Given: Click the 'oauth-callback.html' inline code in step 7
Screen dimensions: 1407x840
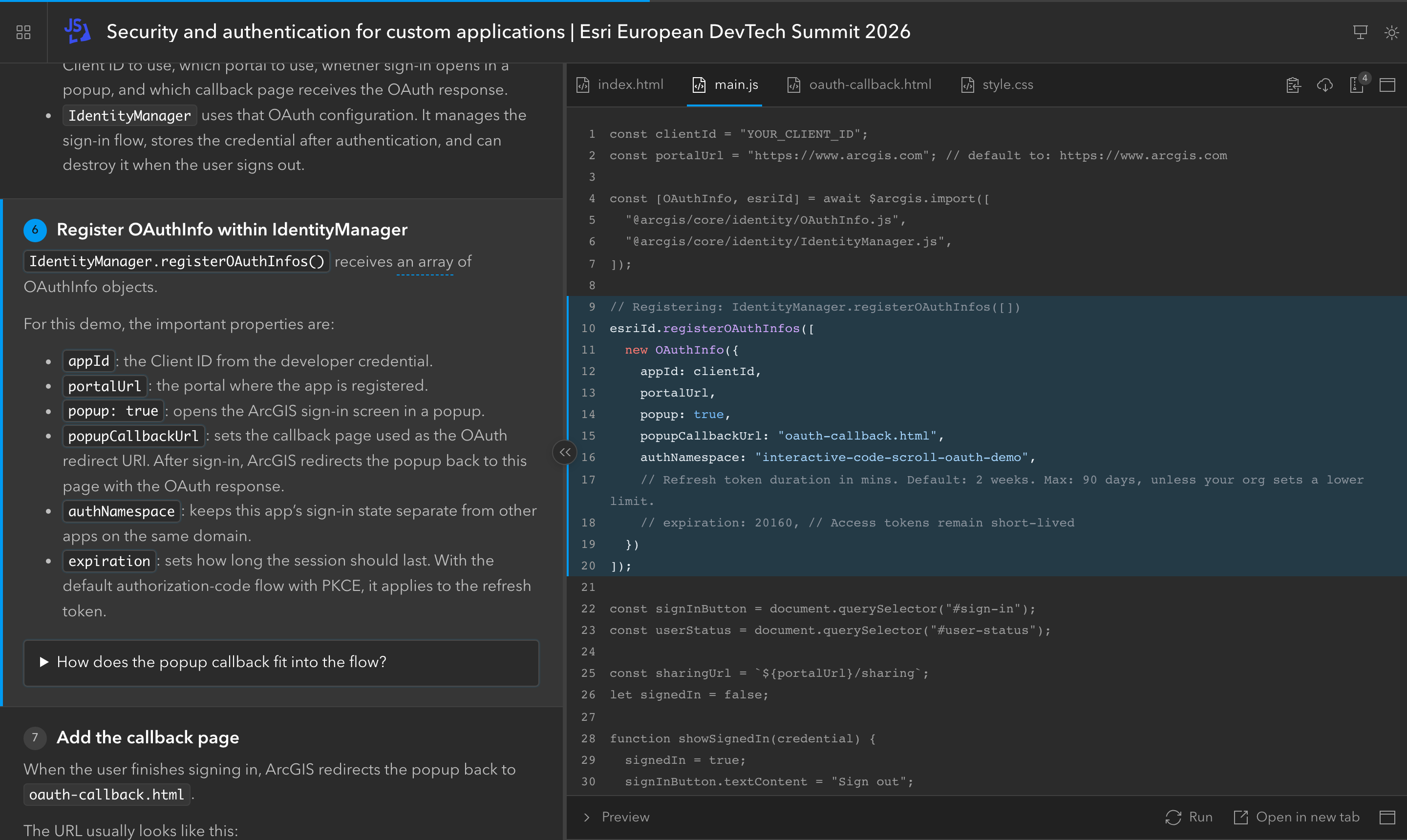Looking at the screenshot, I should point(107,795).
